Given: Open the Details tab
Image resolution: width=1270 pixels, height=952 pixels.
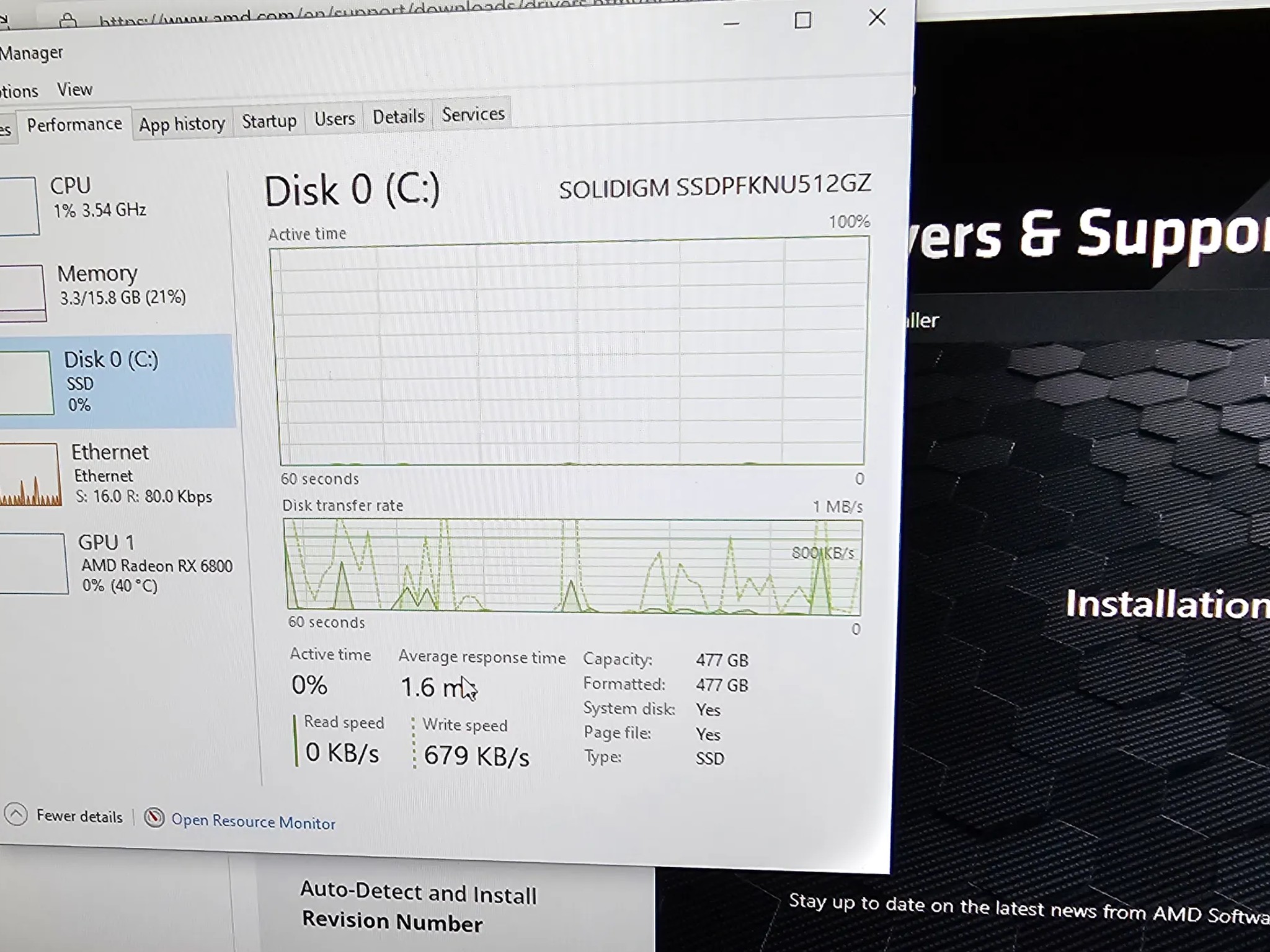Looking at the screenshot, I should 398,117.
